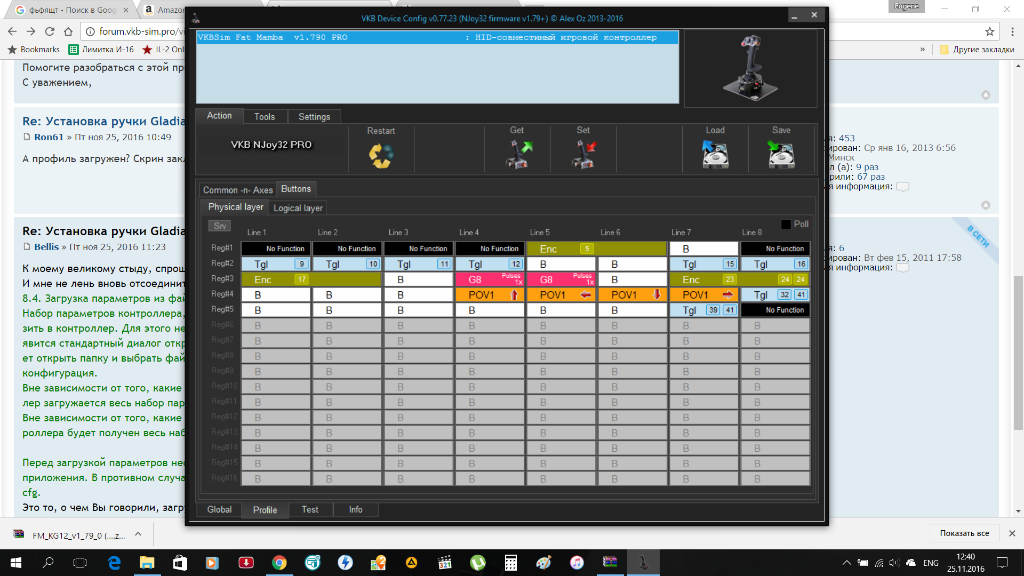Click POV1 down-arrow cell in Line 6
The width and height of the screenshot is (1024, 576).
[x=632, y=295]
